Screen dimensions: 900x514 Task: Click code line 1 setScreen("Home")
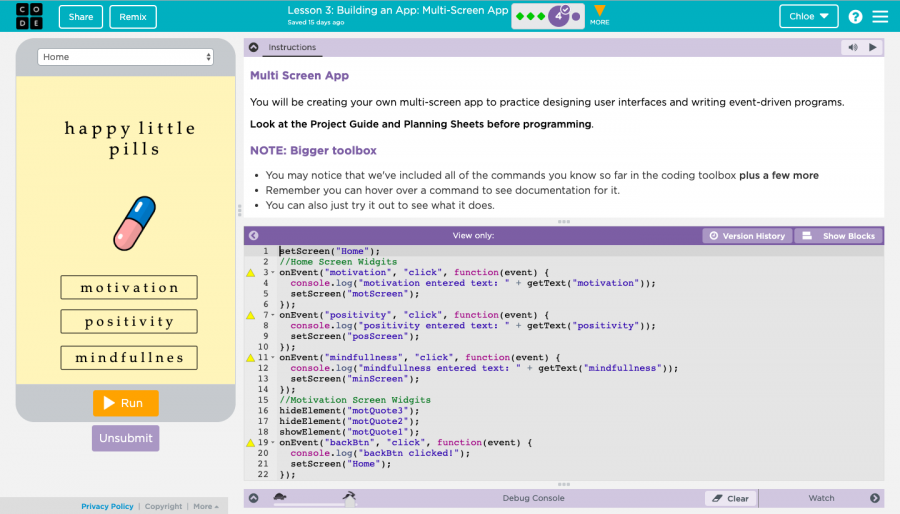pyautogui.click(x=329, y=251)
